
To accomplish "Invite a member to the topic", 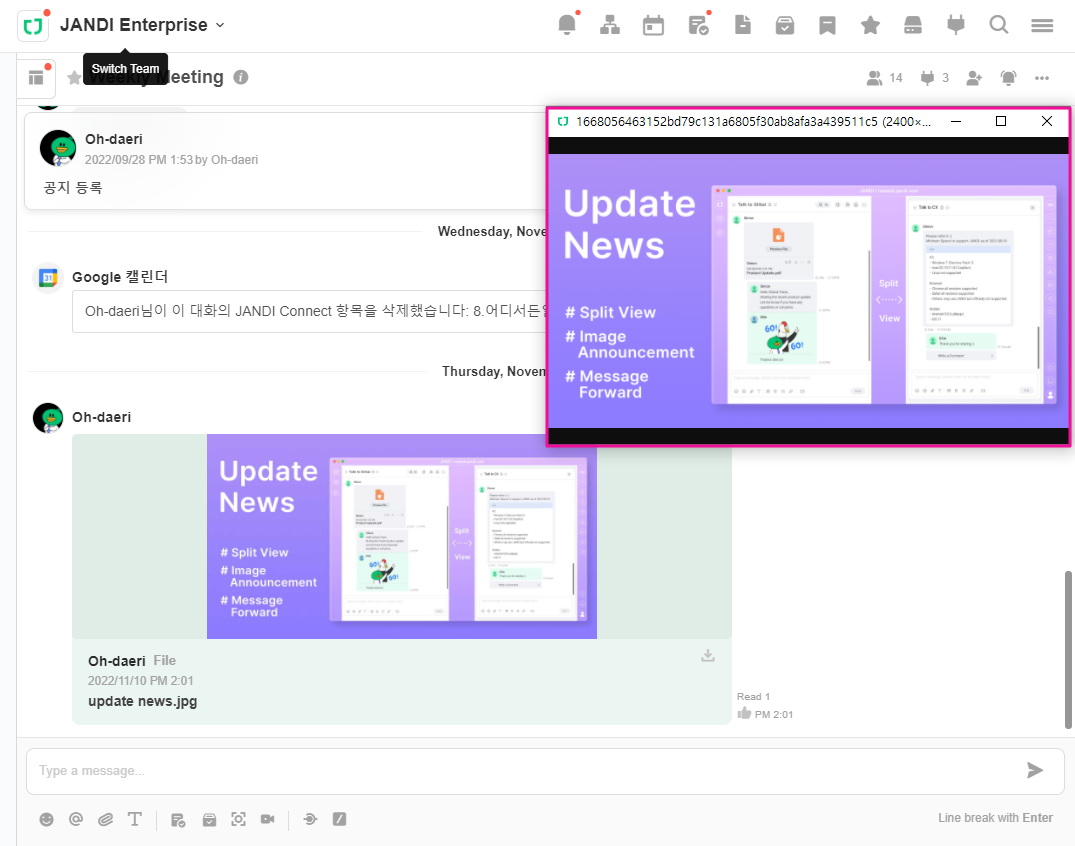I will tap(974, 78).
